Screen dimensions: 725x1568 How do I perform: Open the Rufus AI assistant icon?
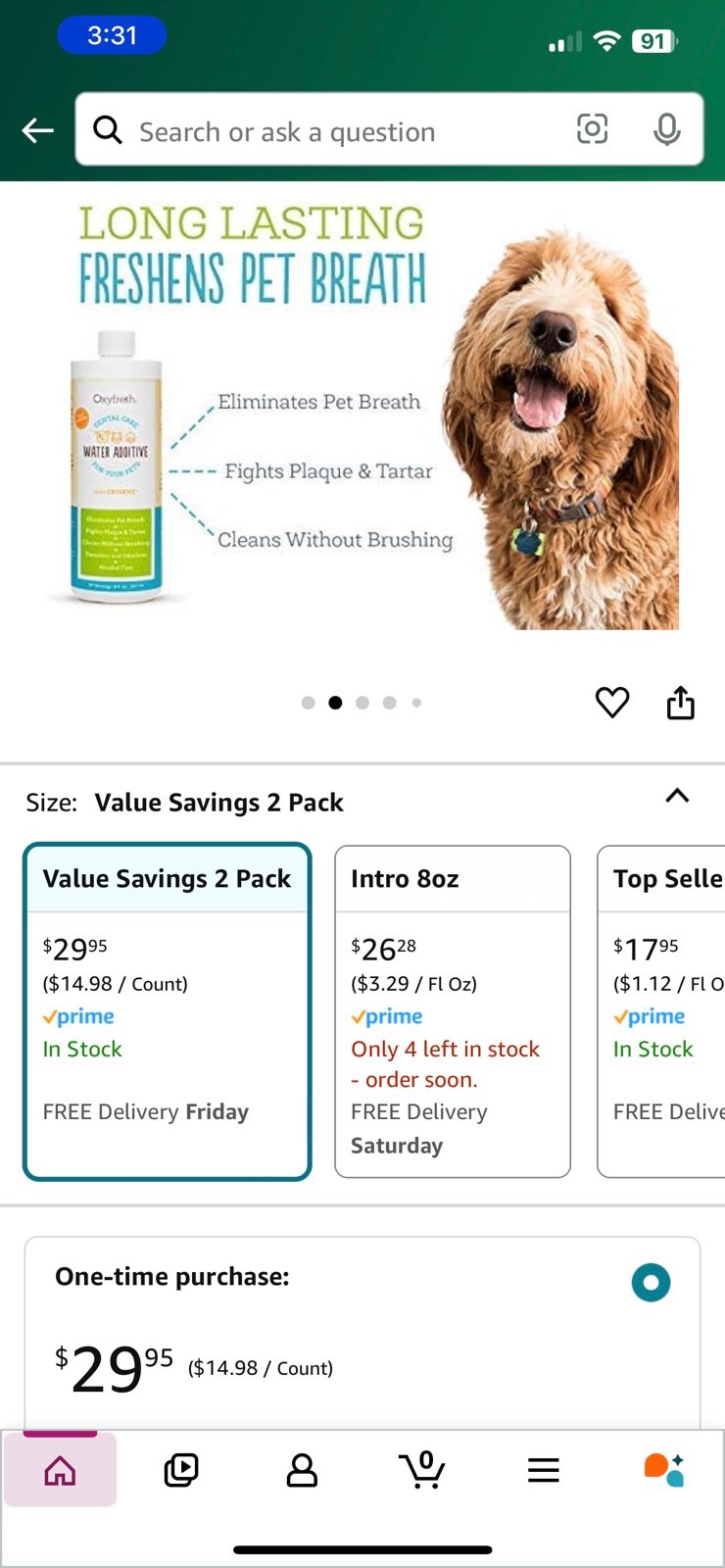pos(663,1470)
